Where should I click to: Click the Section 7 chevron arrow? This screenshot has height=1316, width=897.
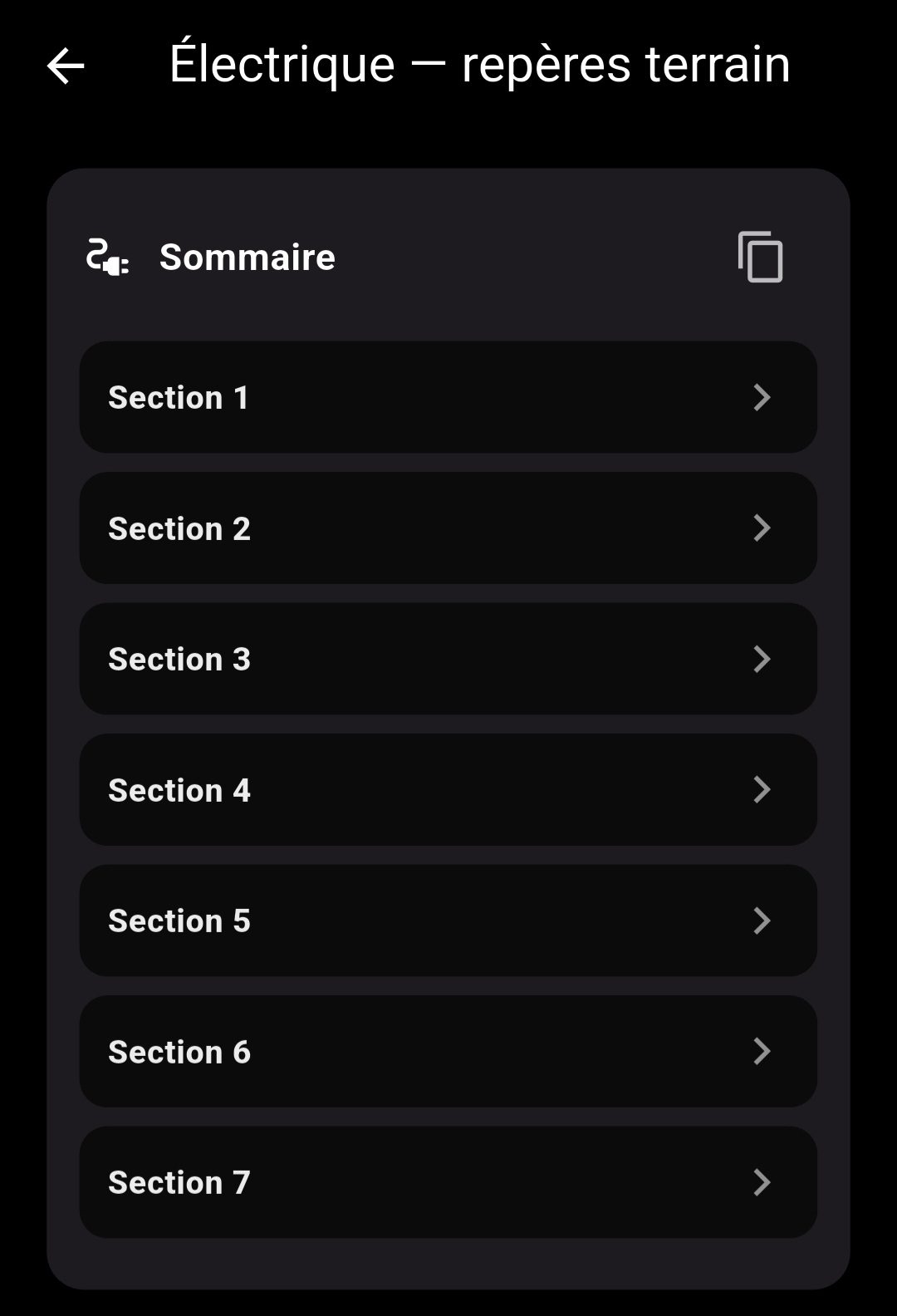click(762, 1182)
